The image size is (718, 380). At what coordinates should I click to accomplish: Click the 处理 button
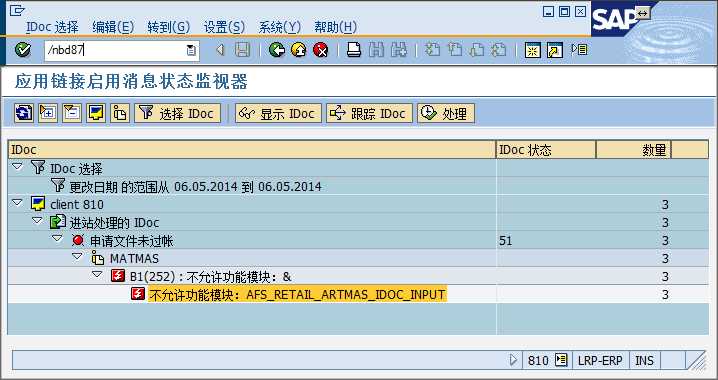pos(446,113)
